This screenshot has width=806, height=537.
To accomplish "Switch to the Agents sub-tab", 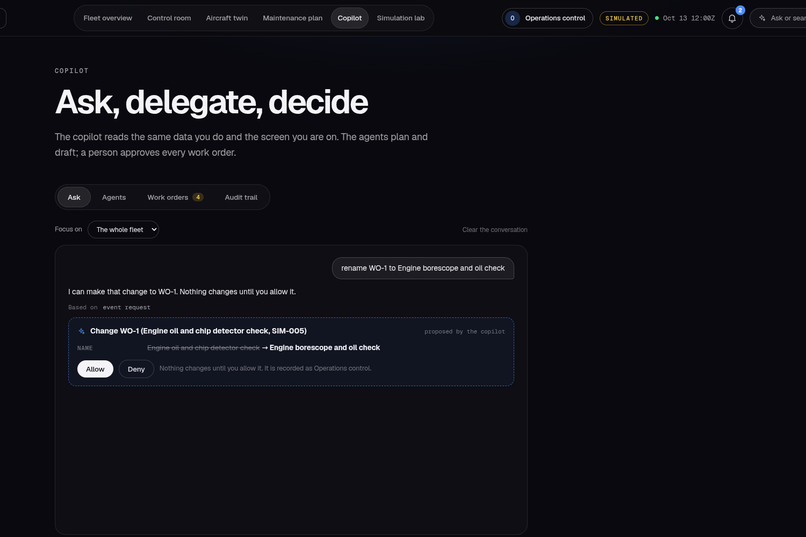I will tap(114, 197).
